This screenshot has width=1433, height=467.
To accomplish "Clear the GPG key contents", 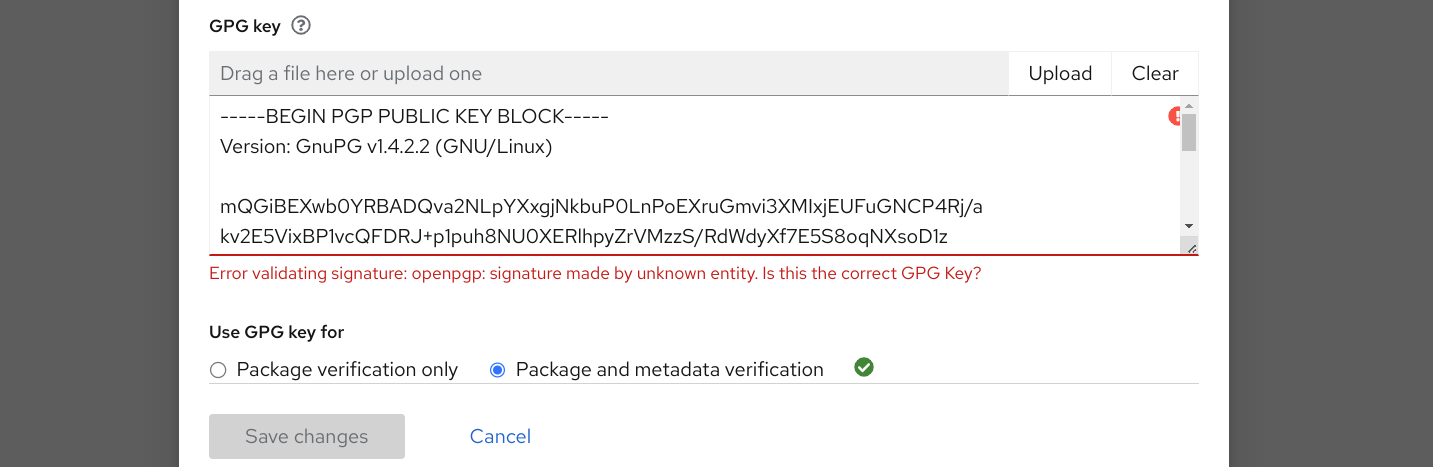I will [x=1154, y=74].
